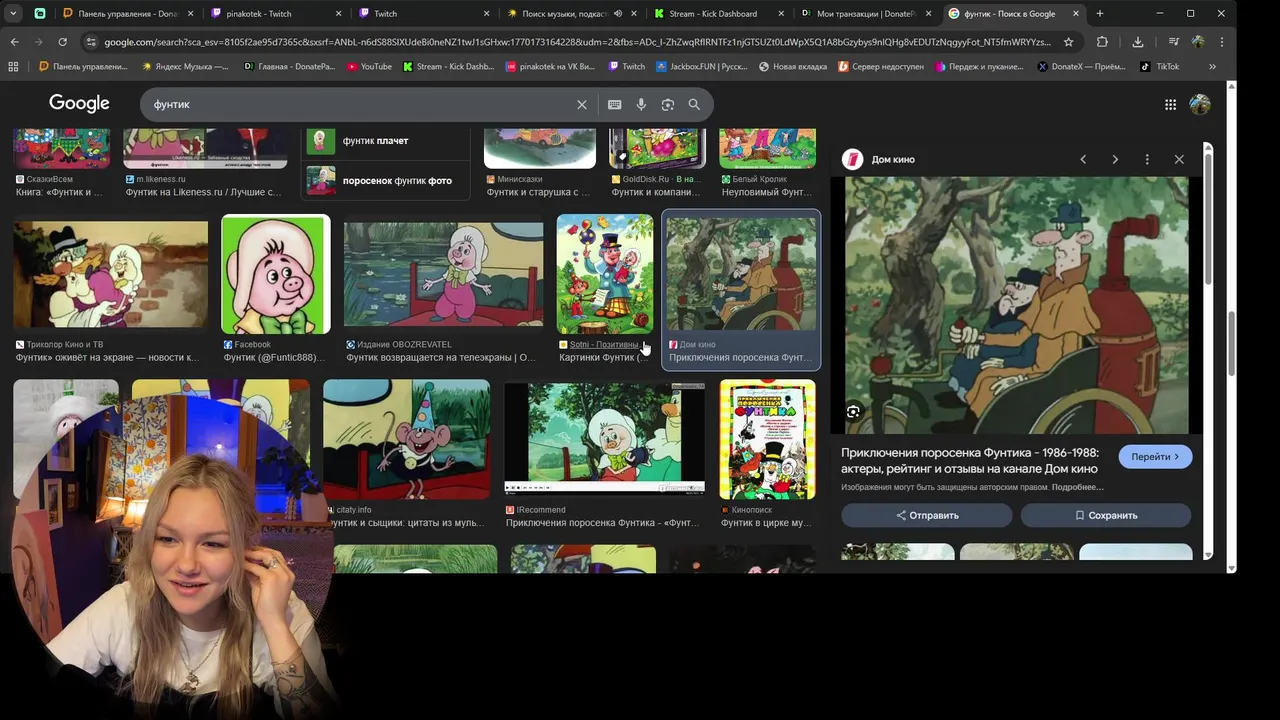The image size is (1280, 720).
Task: Select suggestion фунтик плачет
Action: click(385, 140)
